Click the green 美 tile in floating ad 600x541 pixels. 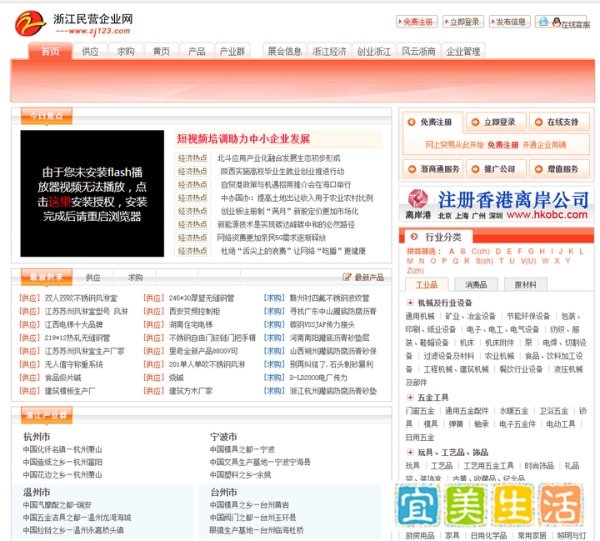coord(465,505)
